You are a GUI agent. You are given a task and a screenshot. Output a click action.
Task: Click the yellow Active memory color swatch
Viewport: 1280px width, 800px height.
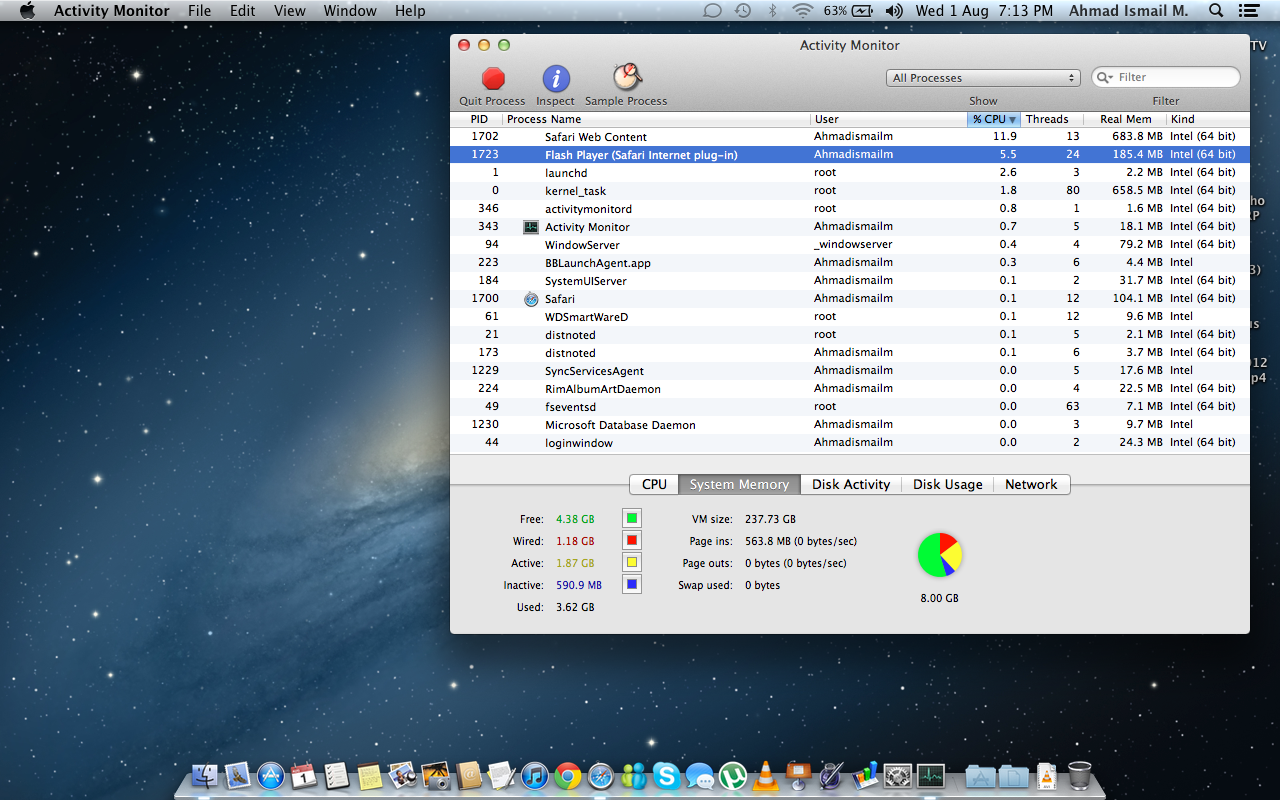click(632, 562)
